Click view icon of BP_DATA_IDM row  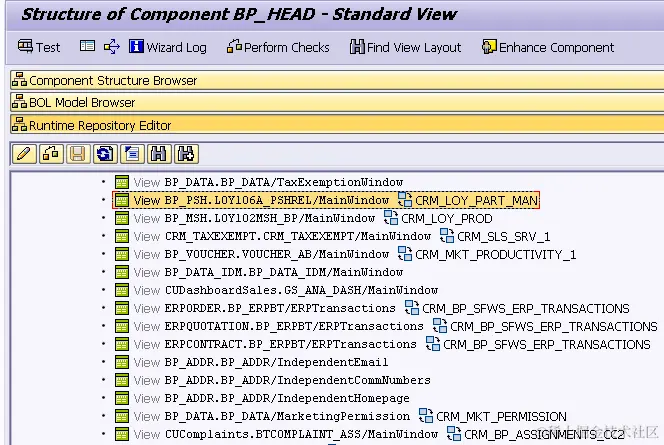click(x=122, y=272)
